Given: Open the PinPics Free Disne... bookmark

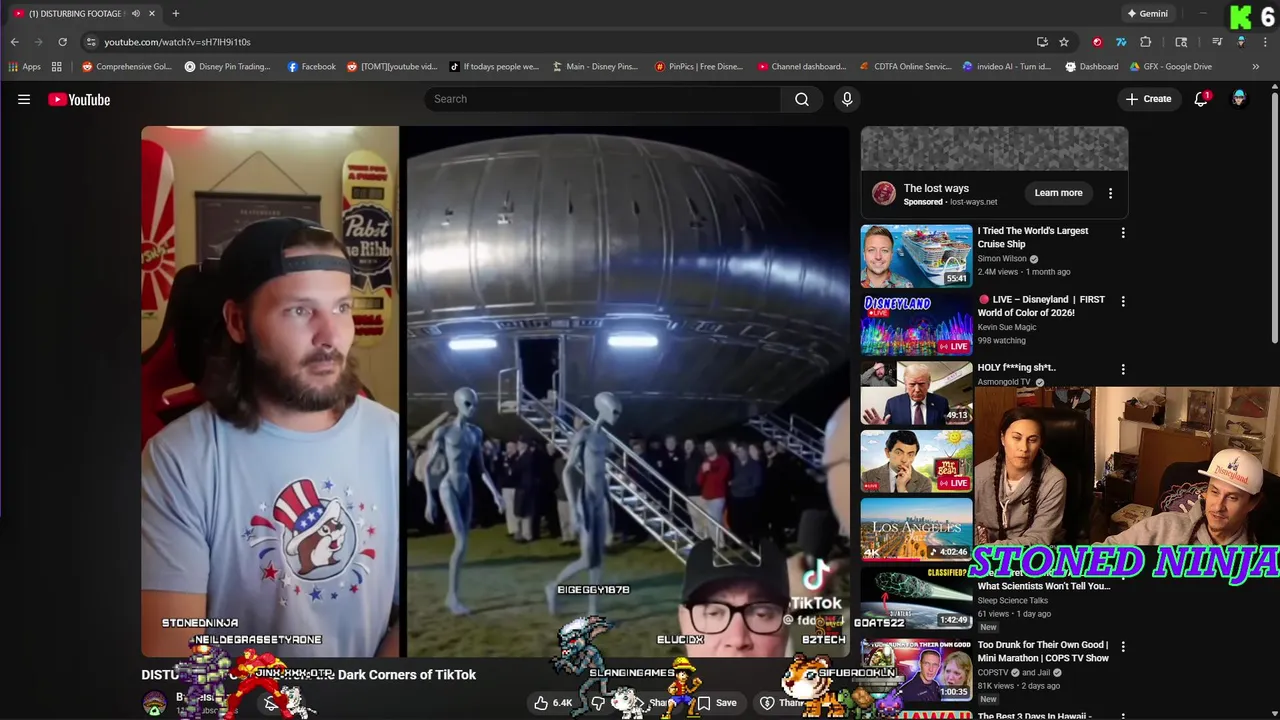Looking at the screenshot, I should (699, 67).
